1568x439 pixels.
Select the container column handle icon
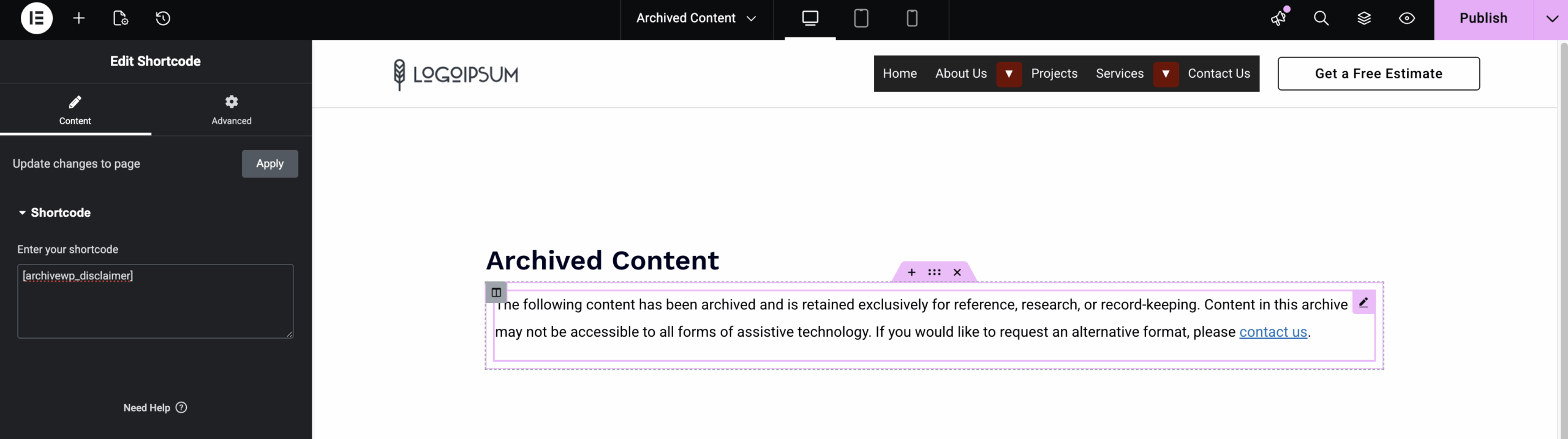tap(496, 293)
